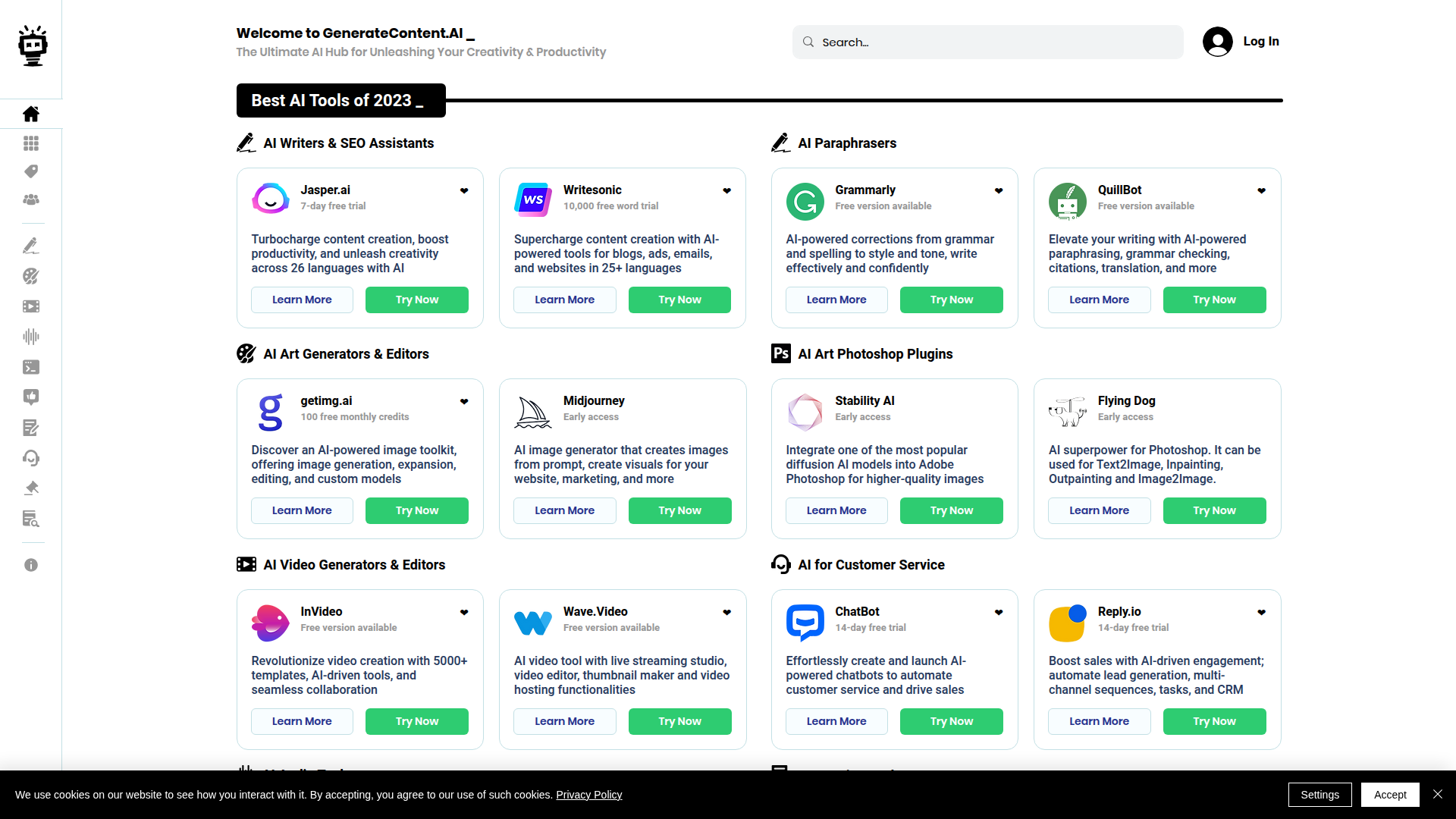This screenshot has width=1456, height=819.
Task: Click the Stability AI logo
Action: click(x=805, y=413)
